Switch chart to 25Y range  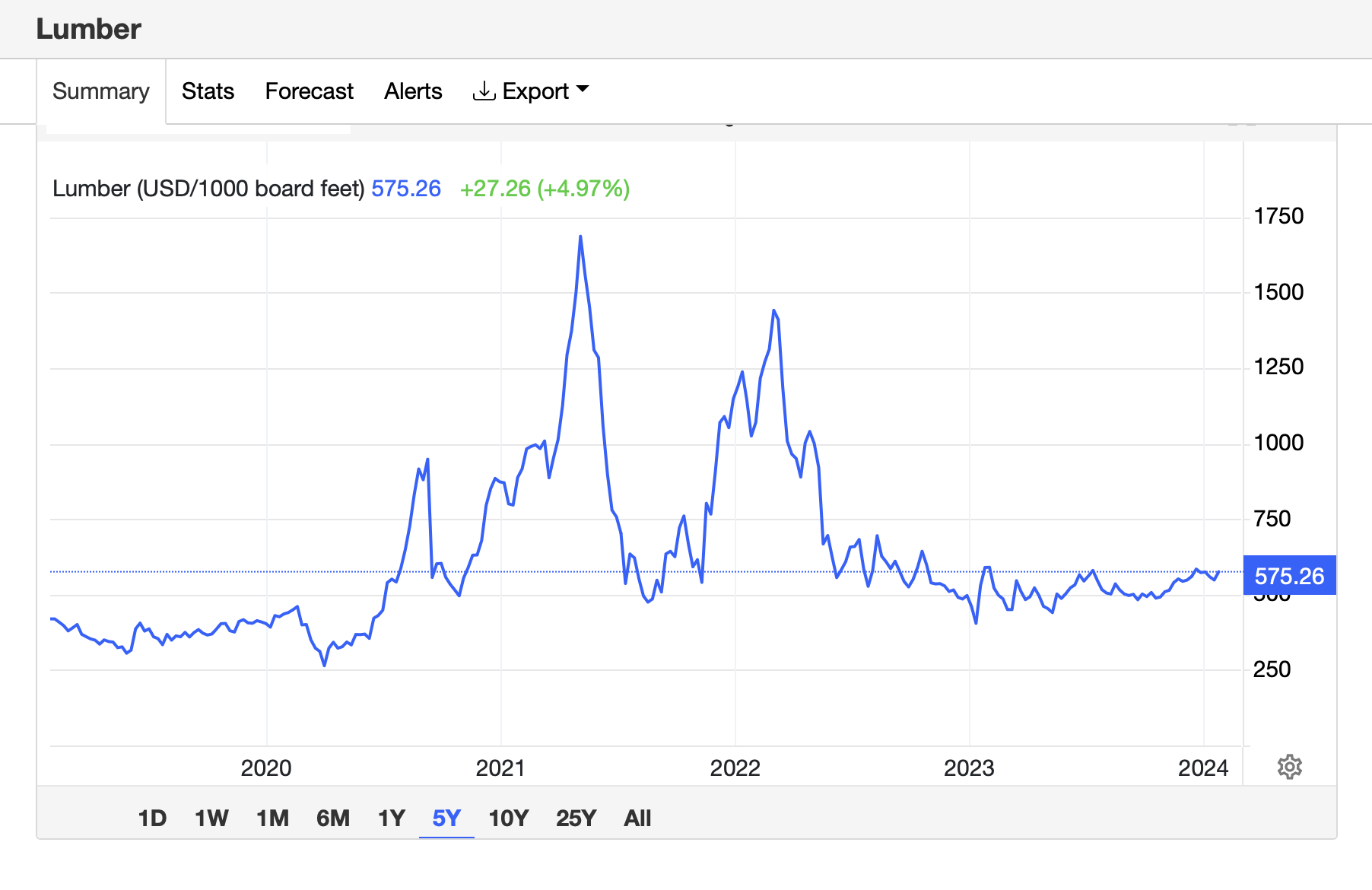(x=576, y=818)
